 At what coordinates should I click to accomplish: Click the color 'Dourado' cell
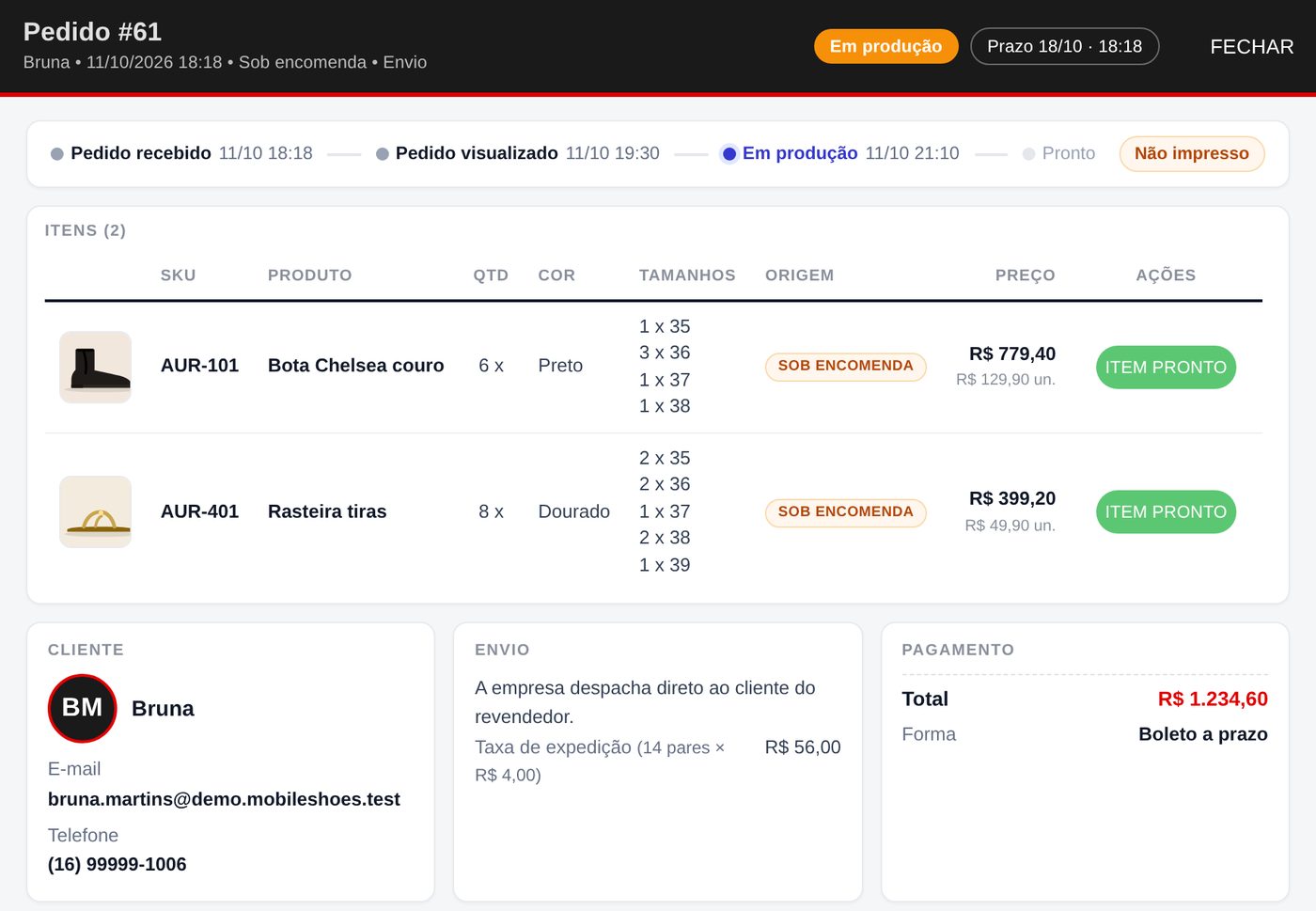(x=573, y=511)
